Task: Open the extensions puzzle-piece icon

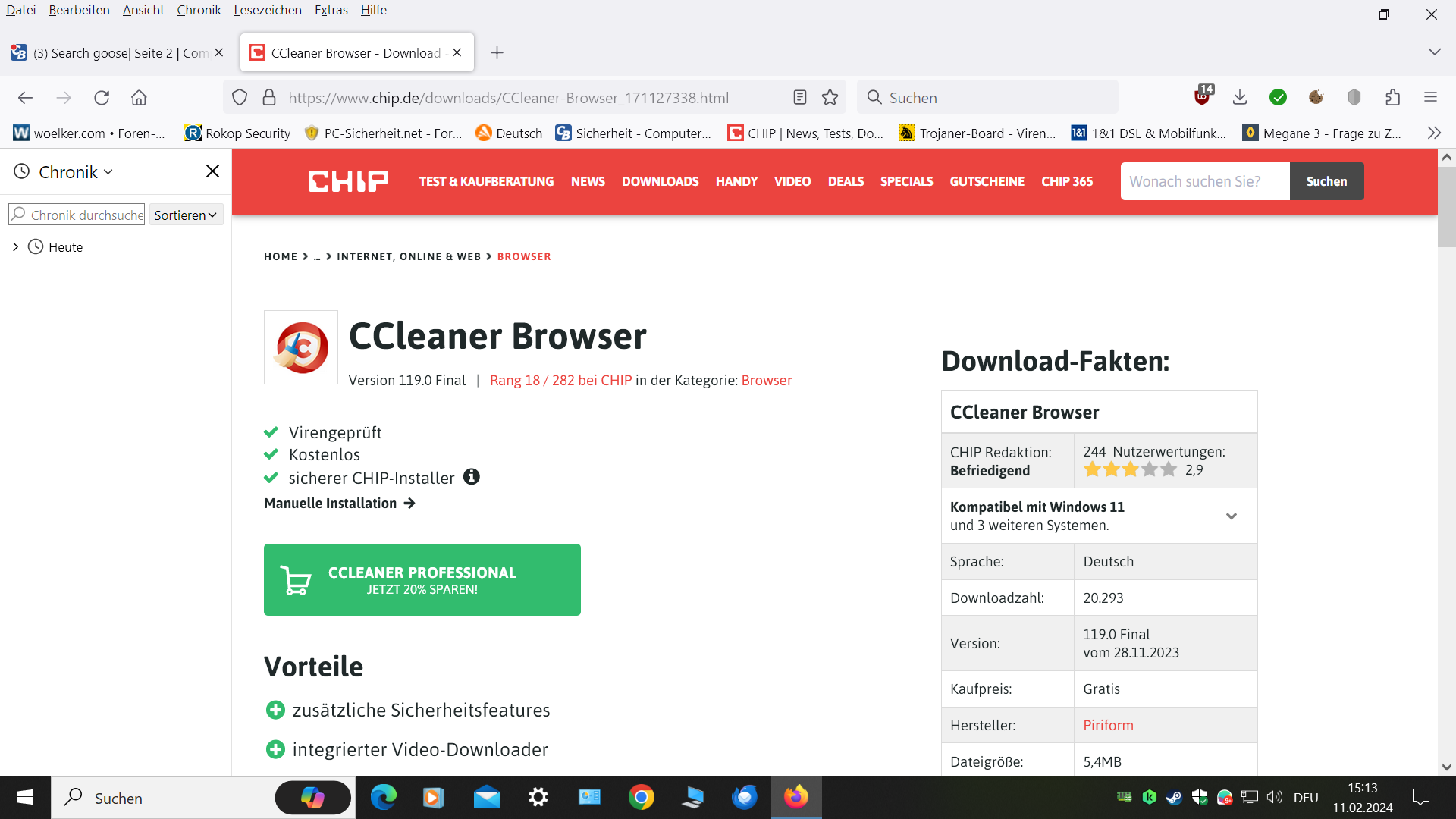Action: coord(1392,97)
